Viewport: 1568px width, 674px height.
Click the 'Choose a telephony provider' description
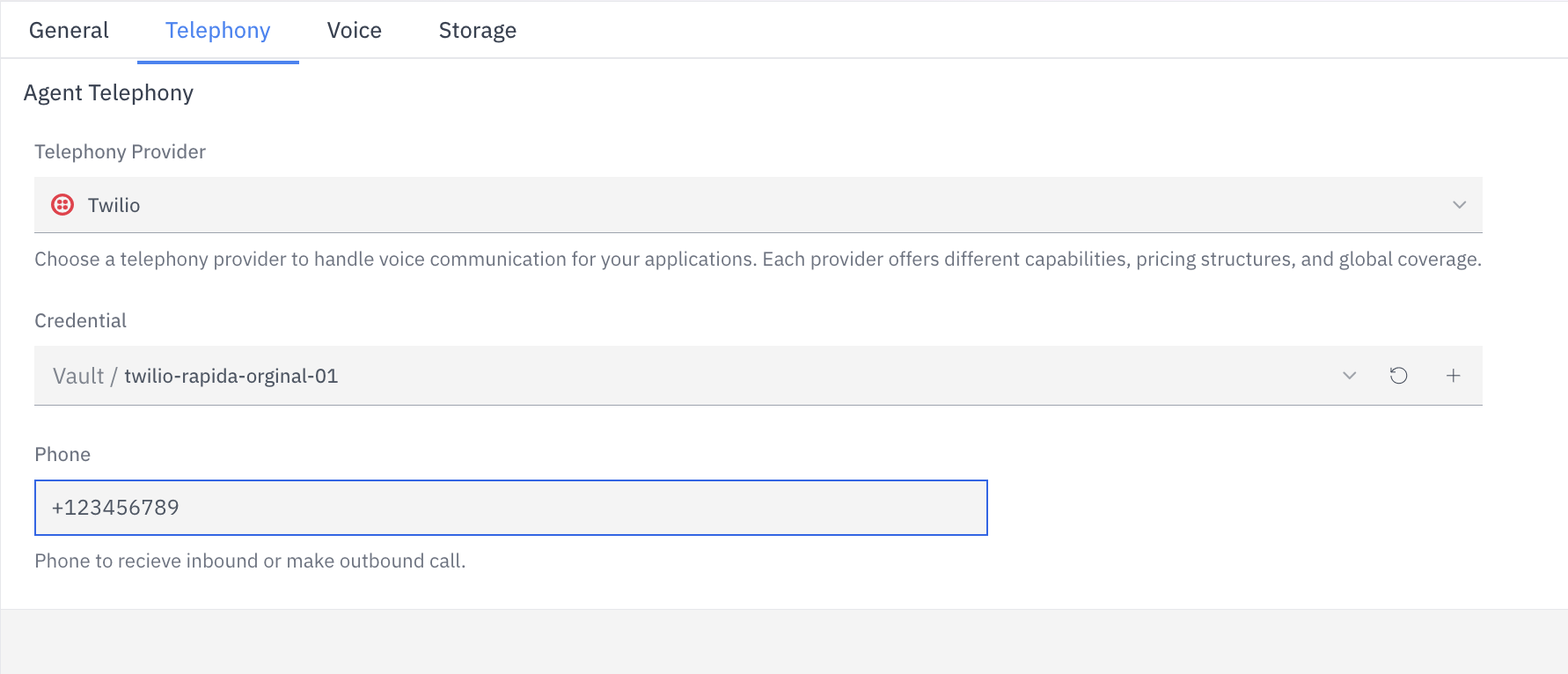(758, 260)
